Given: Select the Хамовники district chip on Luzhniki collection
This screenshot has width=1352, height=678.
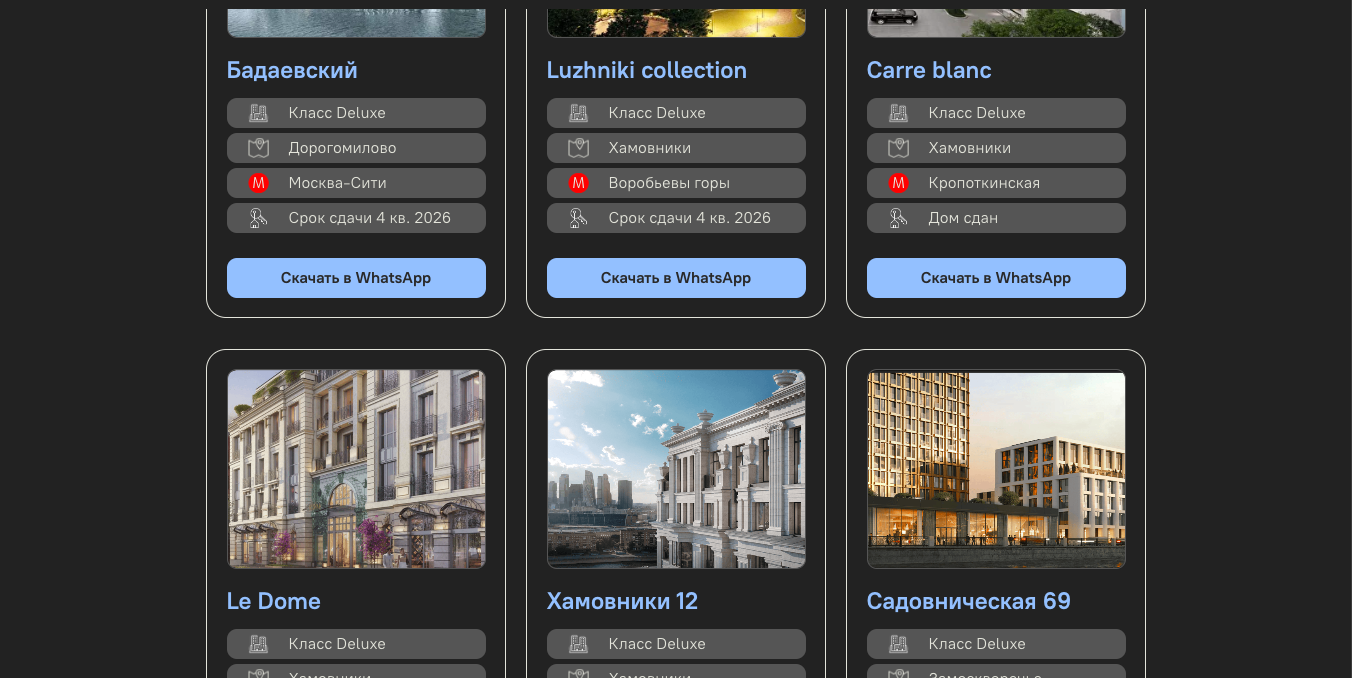Looking at the screenshot, I should coord(676,148).
